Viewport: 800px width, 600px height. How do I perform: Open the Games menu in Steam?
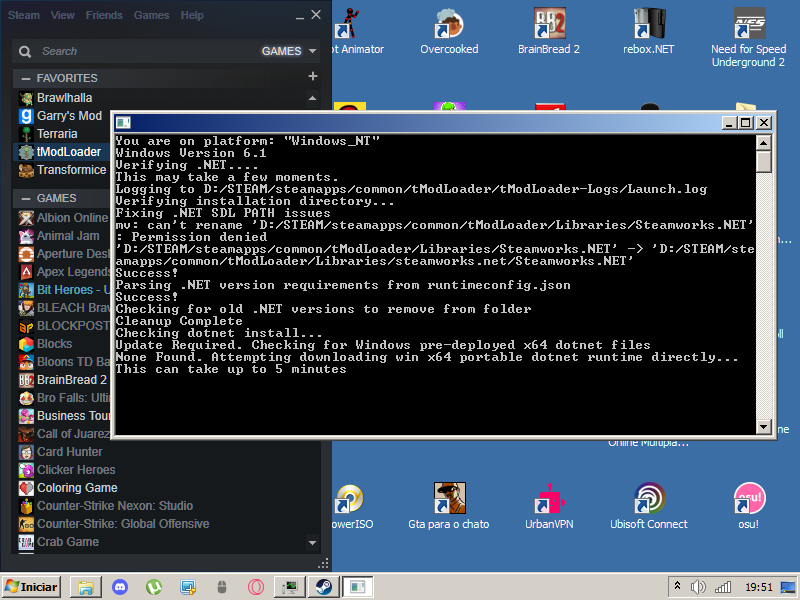pos(151,15)
